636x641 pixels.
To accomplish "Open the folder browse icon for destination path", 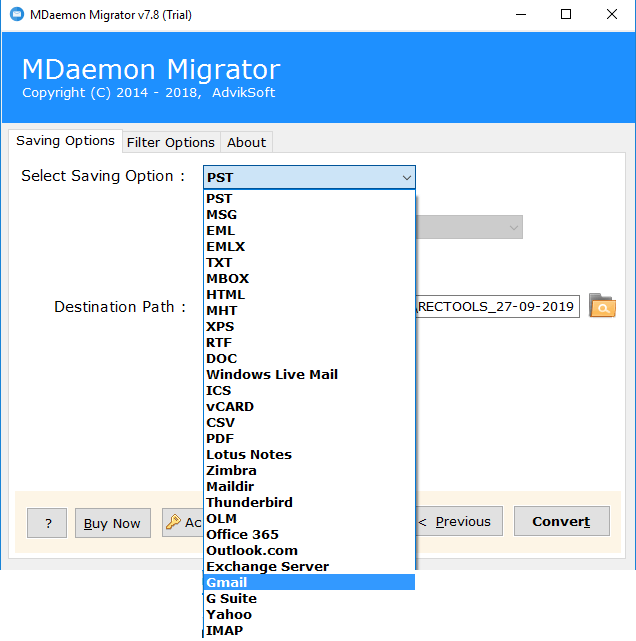I will [x=602, y=306].
